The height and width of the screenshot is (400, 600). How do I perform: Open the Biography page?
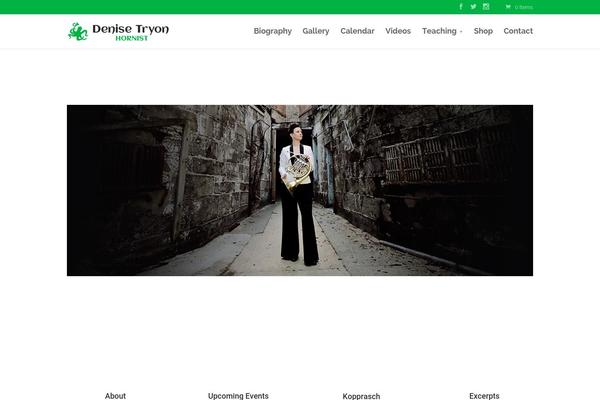(x=272, y=31)
